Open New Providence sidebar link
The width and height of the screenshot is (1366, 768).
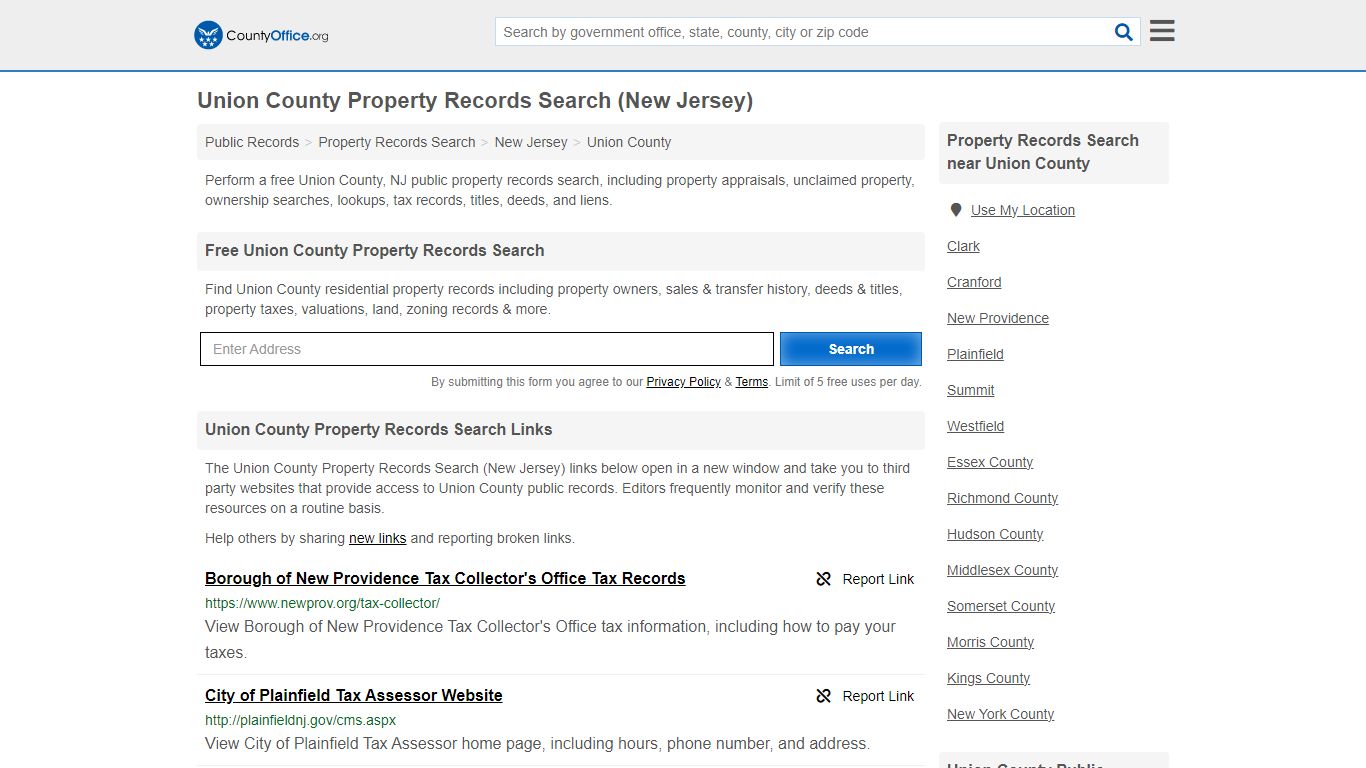pos(998,318)
